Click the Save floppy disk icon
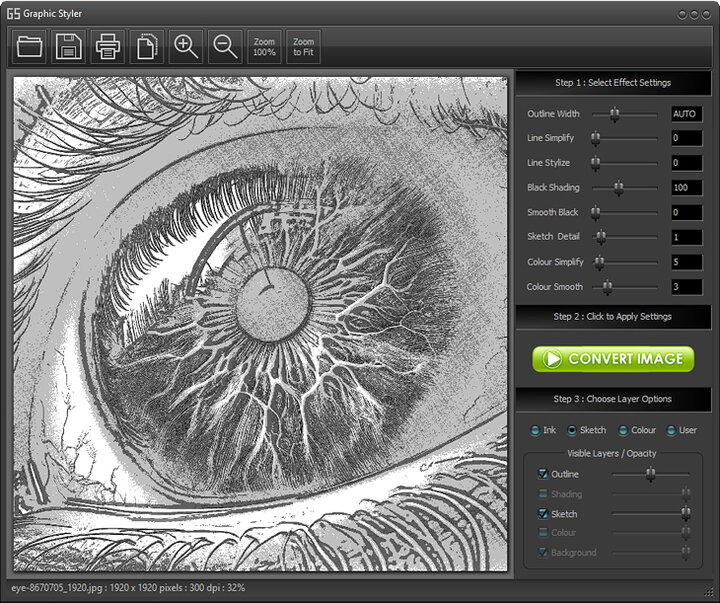The height and width of the screenshot is (603, 720). 69,46
